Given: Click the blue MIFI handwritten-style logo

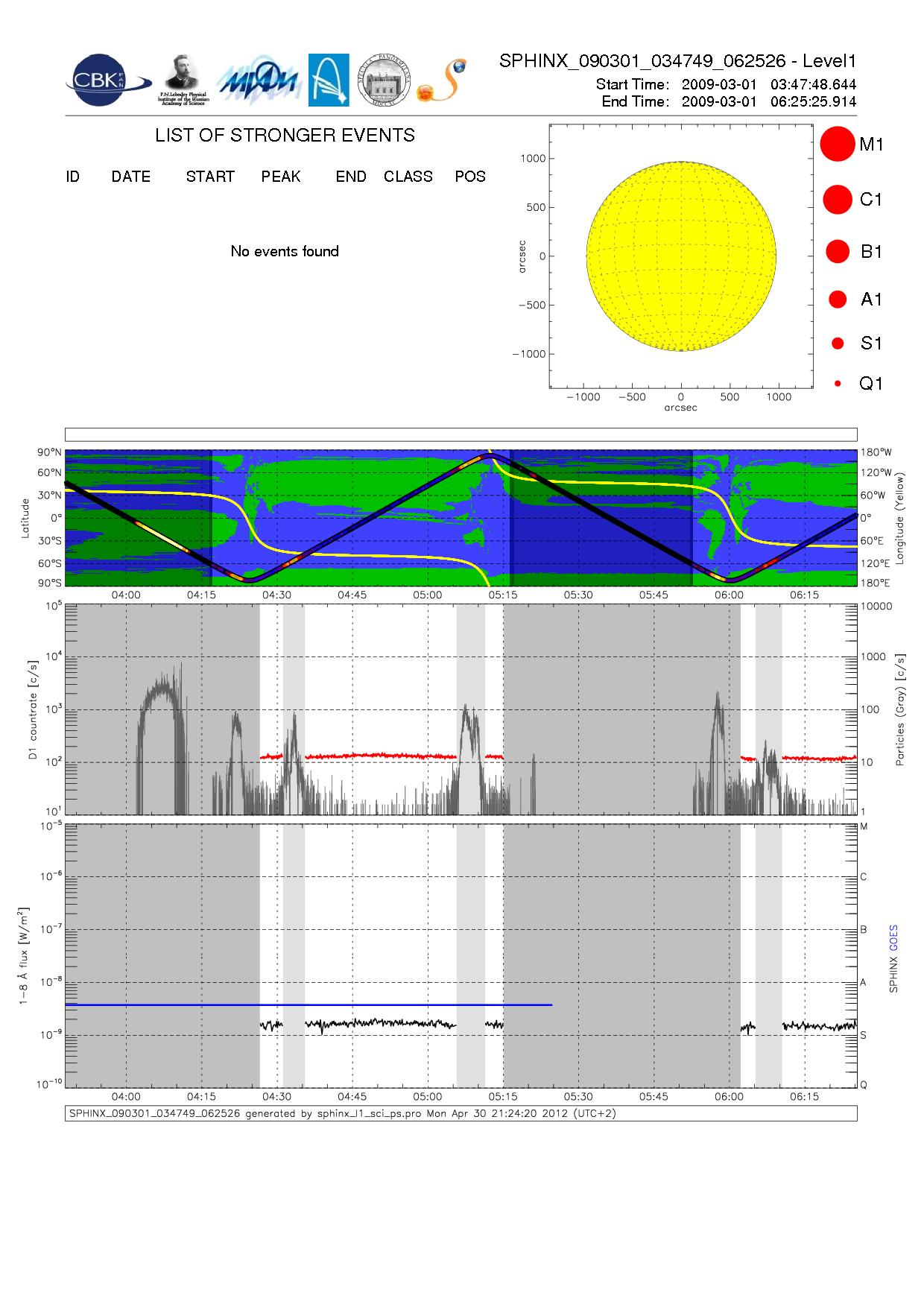Looking at the screenshot, I should coord(259,81).
